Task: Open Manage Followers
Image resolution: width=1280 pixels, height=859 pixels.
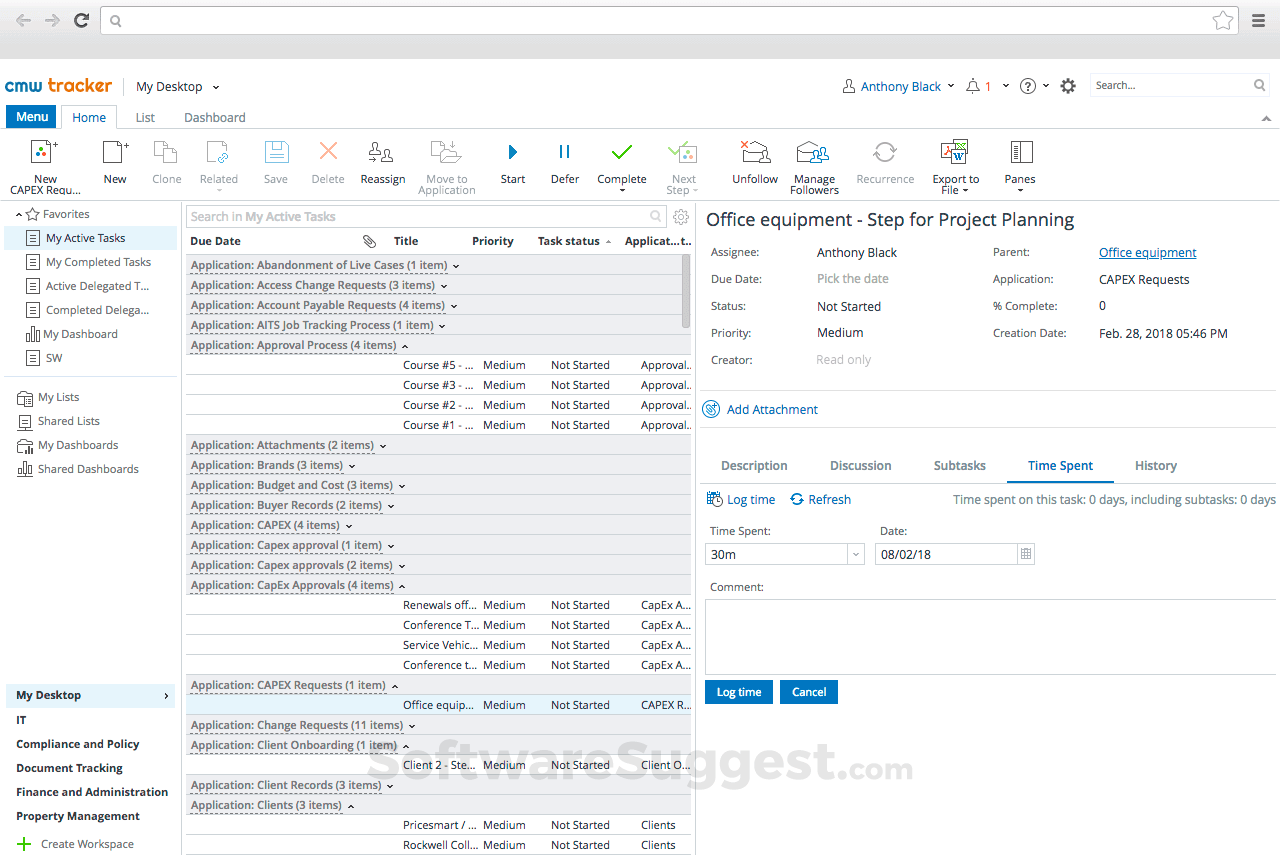Action: 813,153
